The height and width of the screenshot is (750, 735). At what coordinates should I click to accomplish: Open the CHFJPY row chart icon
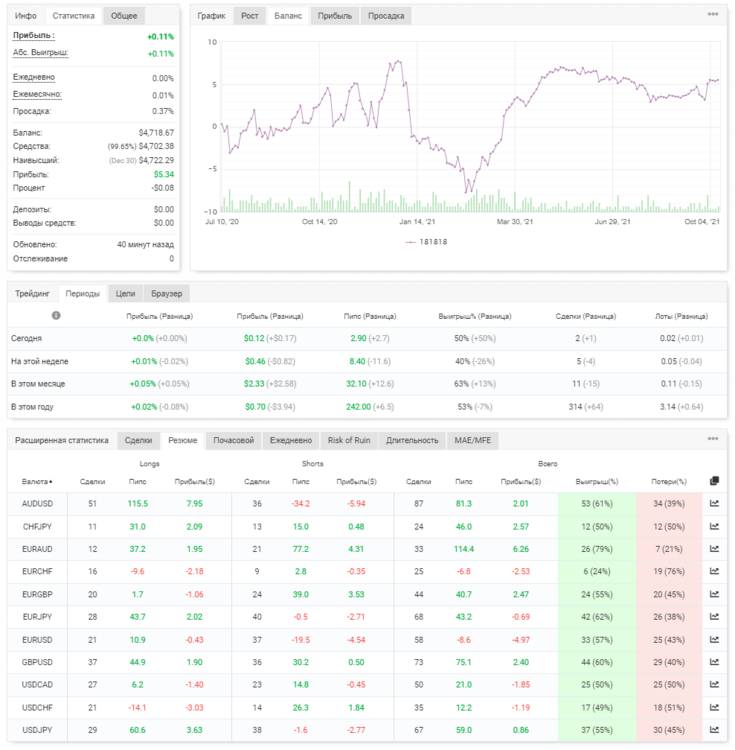714,526
